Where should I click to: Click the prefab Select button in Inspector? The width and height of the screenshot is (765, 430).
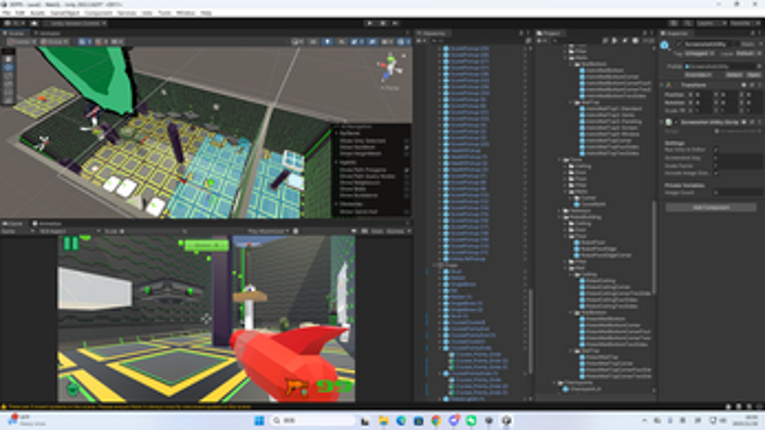coord(734,75)
